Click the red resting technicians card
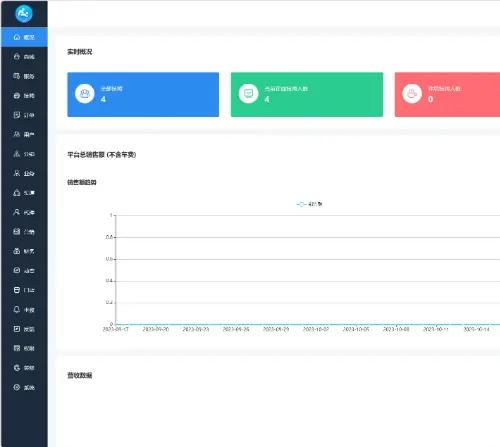Screen dimensions: 500x447 447,94
